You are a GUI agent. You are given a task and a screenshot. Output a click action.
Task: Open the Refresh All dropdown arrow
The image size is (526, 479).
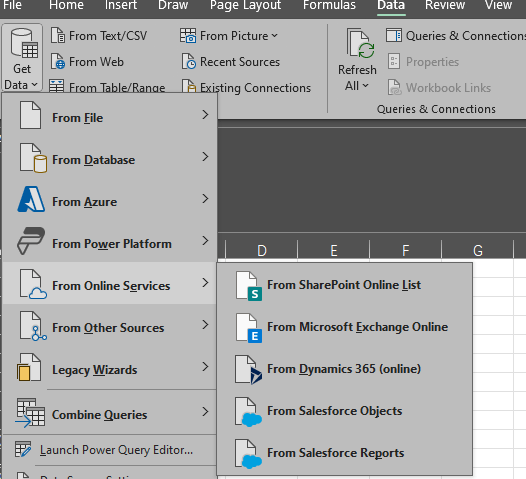366,86
